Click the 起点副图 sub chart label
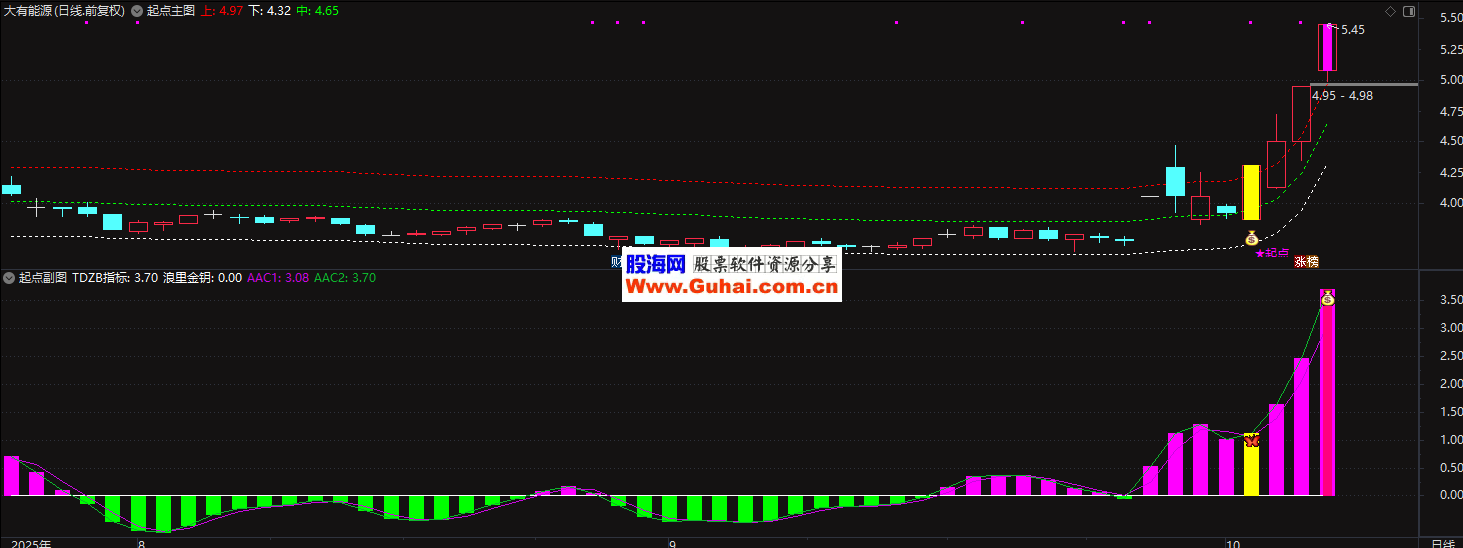The width and height of the screenshot is (1463, 548). pos(43,278)
